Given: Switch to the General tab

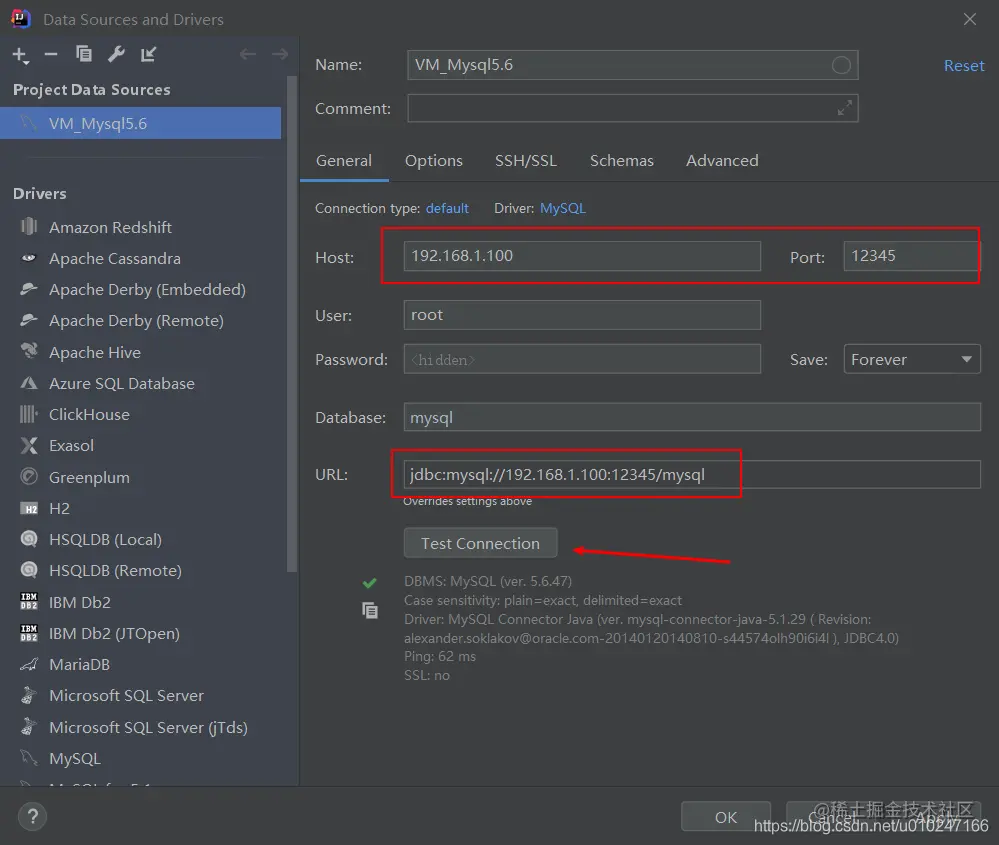Looking at the screenshot, I should pos(343,161).
